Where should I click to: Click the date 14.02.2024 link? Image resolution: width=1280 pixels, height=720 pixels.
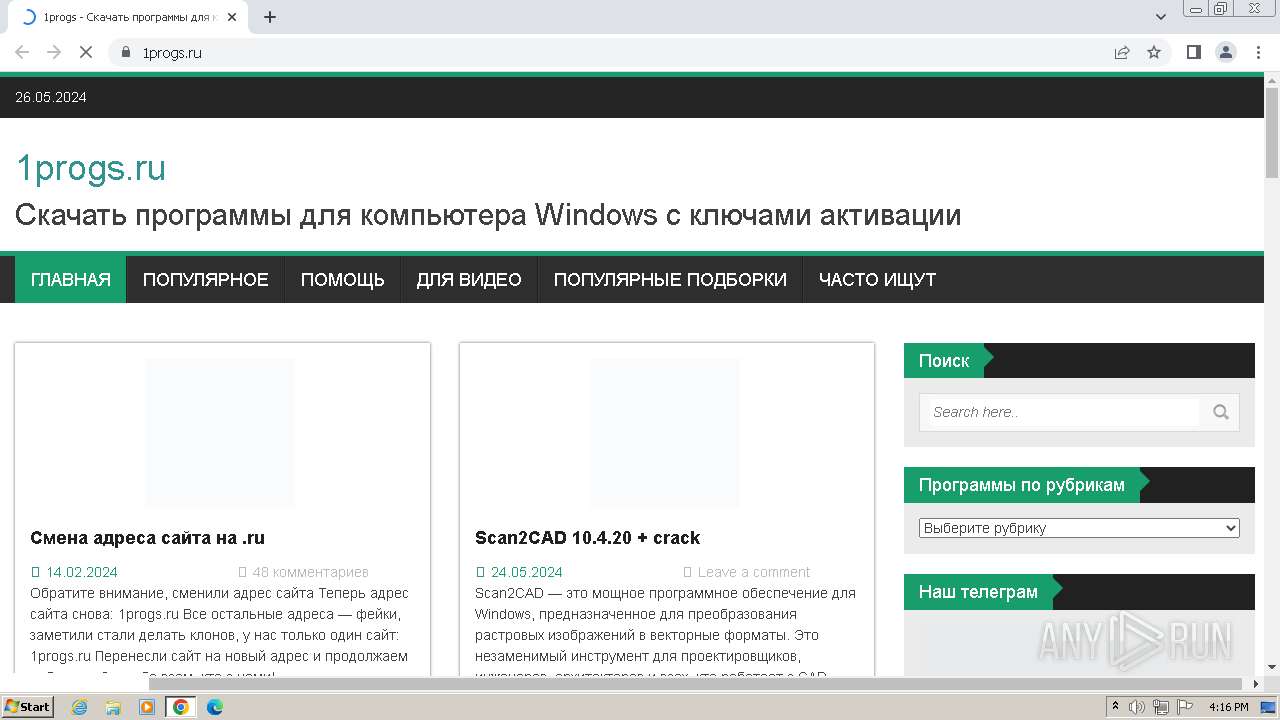tap(82, 572)
